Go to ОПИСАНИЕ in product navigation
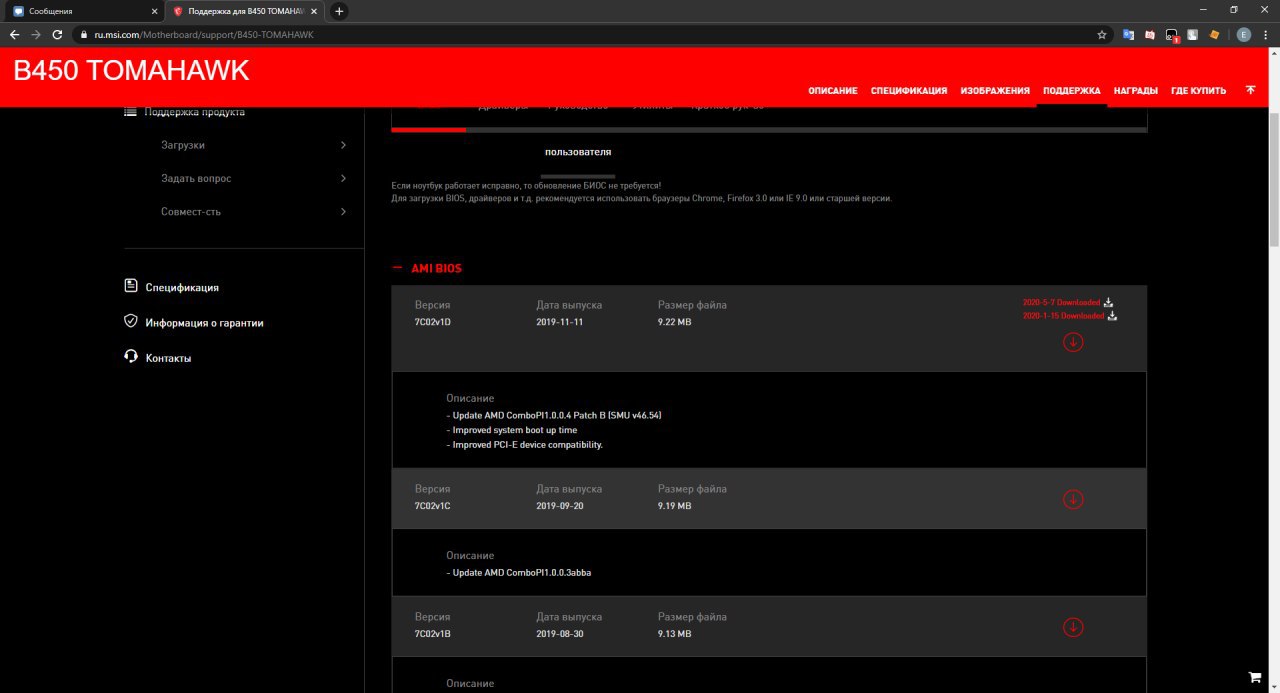 click(833, 91)
